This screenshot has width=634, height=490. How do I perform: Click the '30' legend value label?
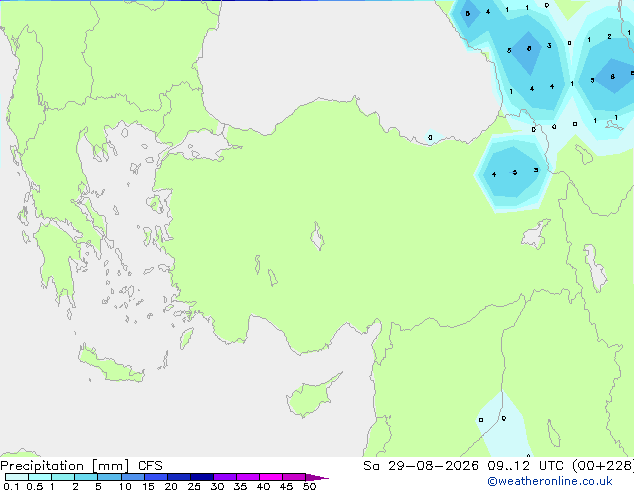tap(217, 486)
